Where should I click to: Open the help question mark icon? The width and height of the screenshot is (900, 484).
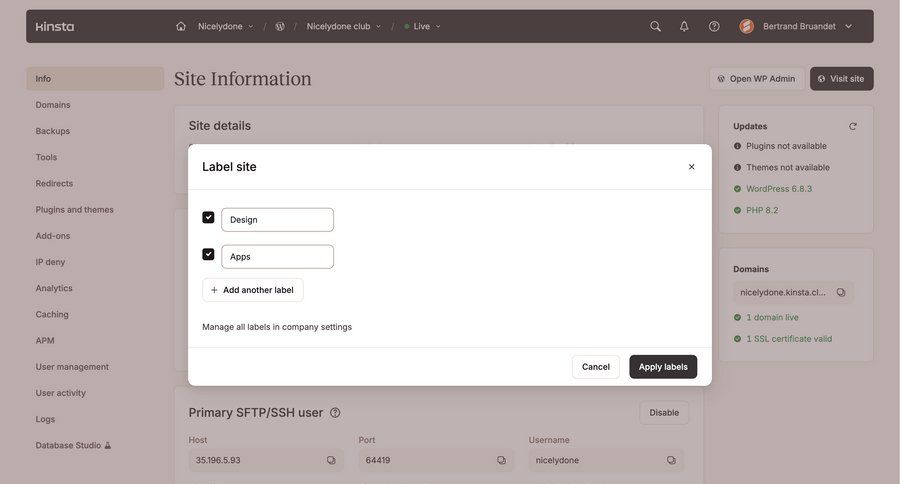[714, 26]
